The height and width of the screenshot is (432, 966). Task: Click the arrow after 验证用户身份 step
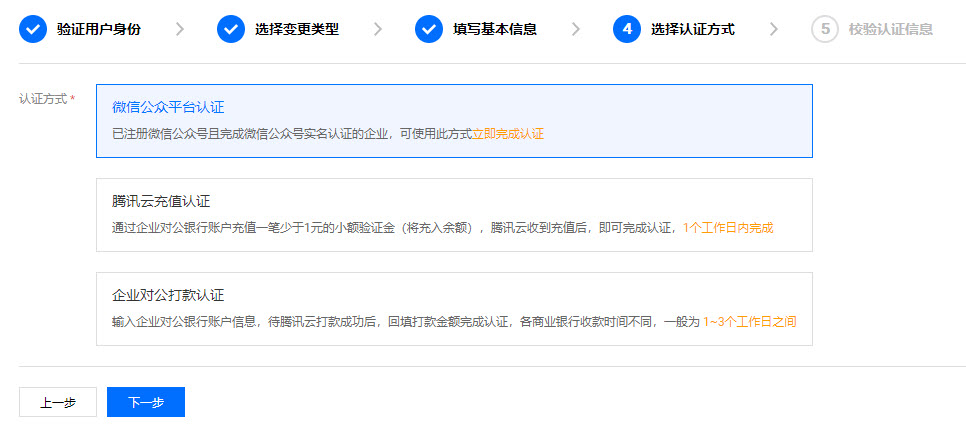click(180, 29)
